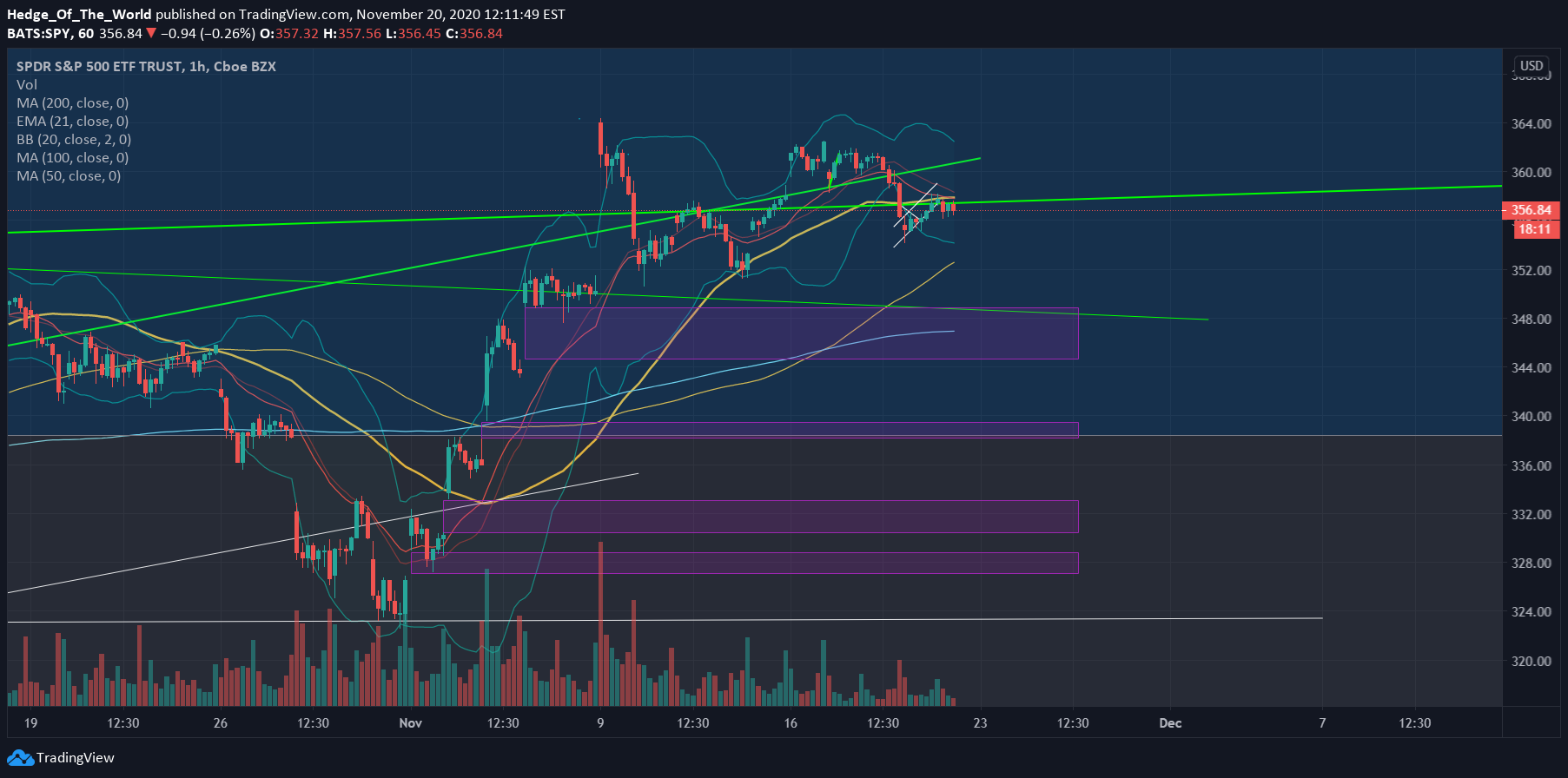Click the Vol indicator label
This screenshot has width=1568, height=778.
(27, 84)
